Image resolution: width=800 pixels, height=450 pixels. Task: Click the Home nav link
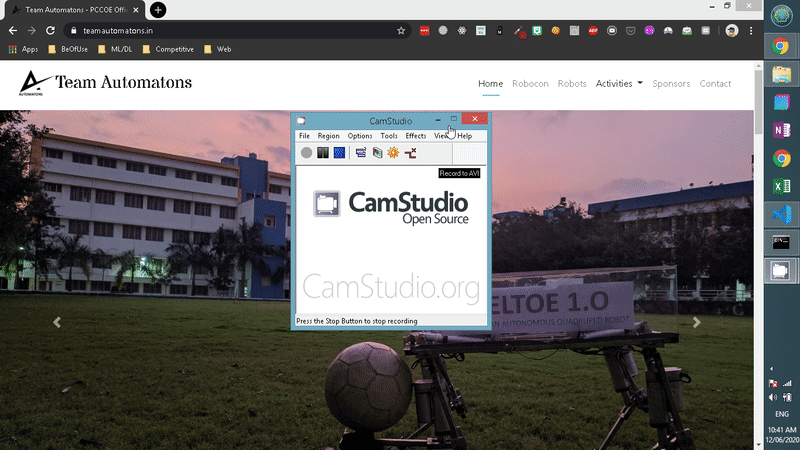pyautogui.click(x=490, y=84)
